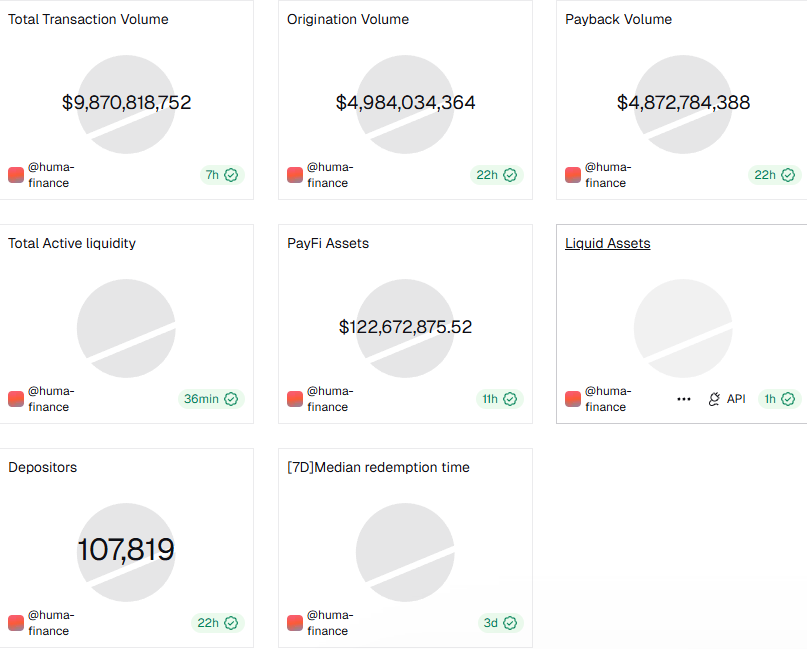
Task: Open @huma-finance link under Total Transaction Volume
Action: [51, 175]
